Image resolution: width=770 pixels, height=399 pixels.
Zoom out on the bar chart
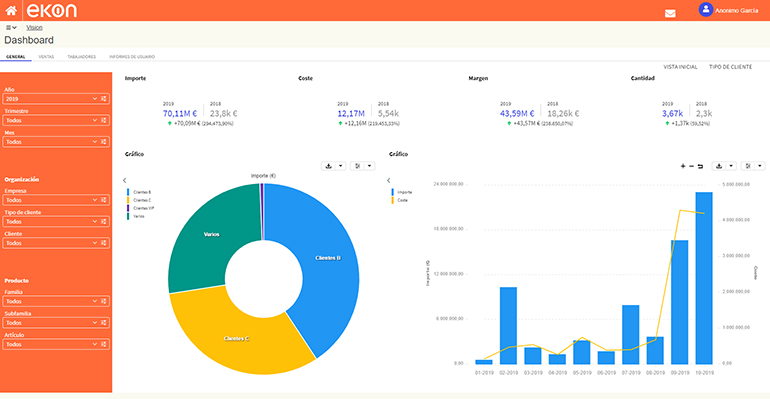point(691,166)
